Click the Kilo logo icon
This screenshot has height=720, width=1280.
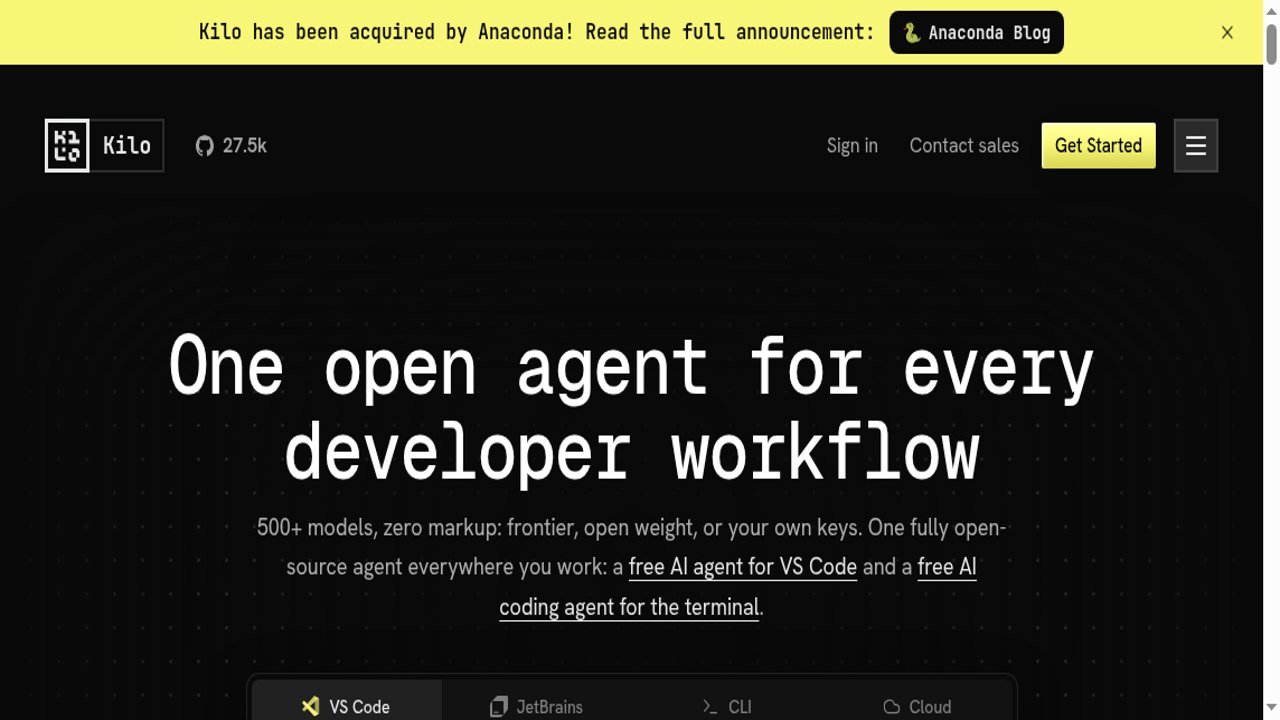67,145
